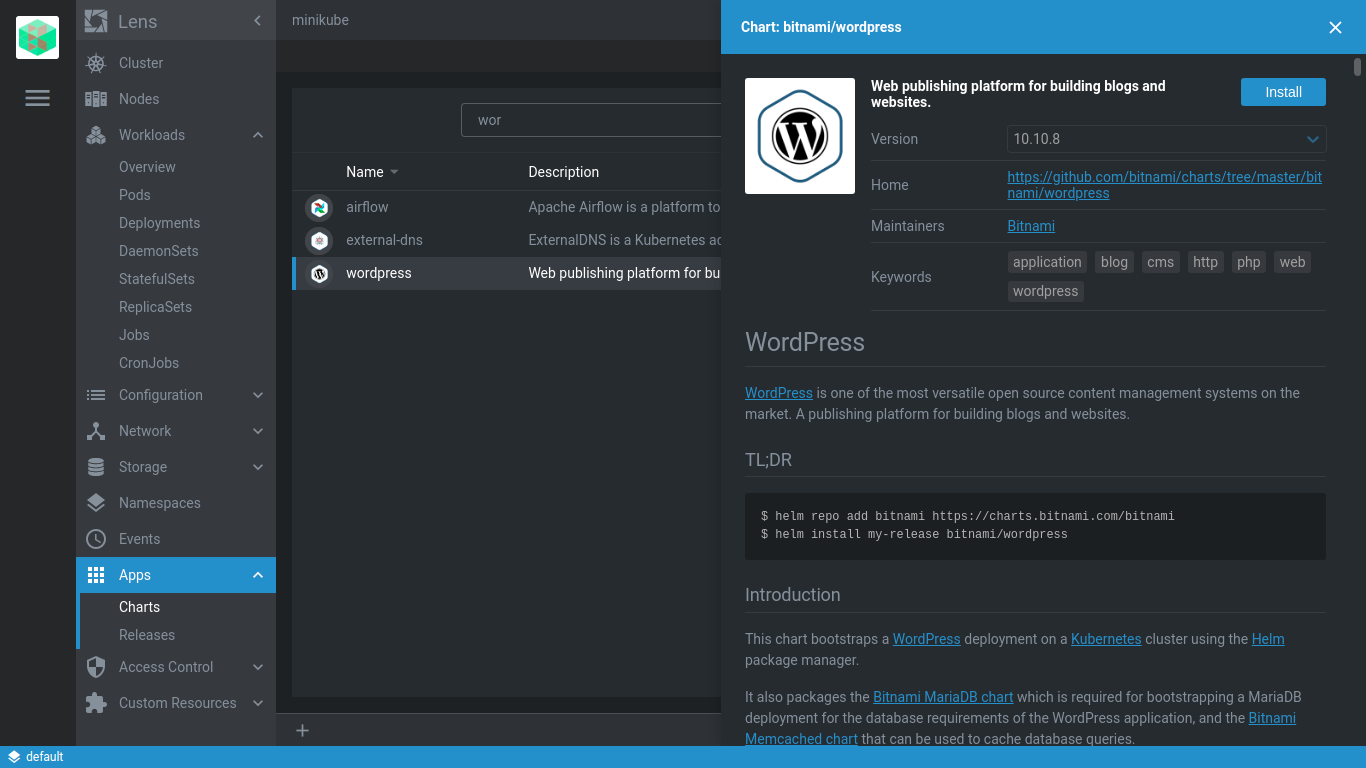Expand the Configuration section chevron
The height and width of the screenshot is (768, 1366).
coord(258,395)
